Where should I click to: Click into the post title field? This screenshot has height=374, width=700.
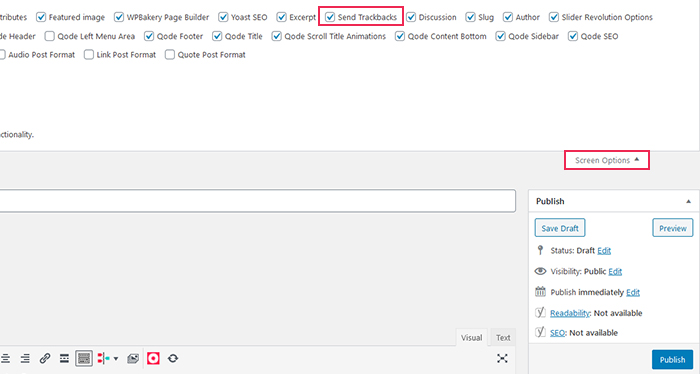tap(258, 201)
